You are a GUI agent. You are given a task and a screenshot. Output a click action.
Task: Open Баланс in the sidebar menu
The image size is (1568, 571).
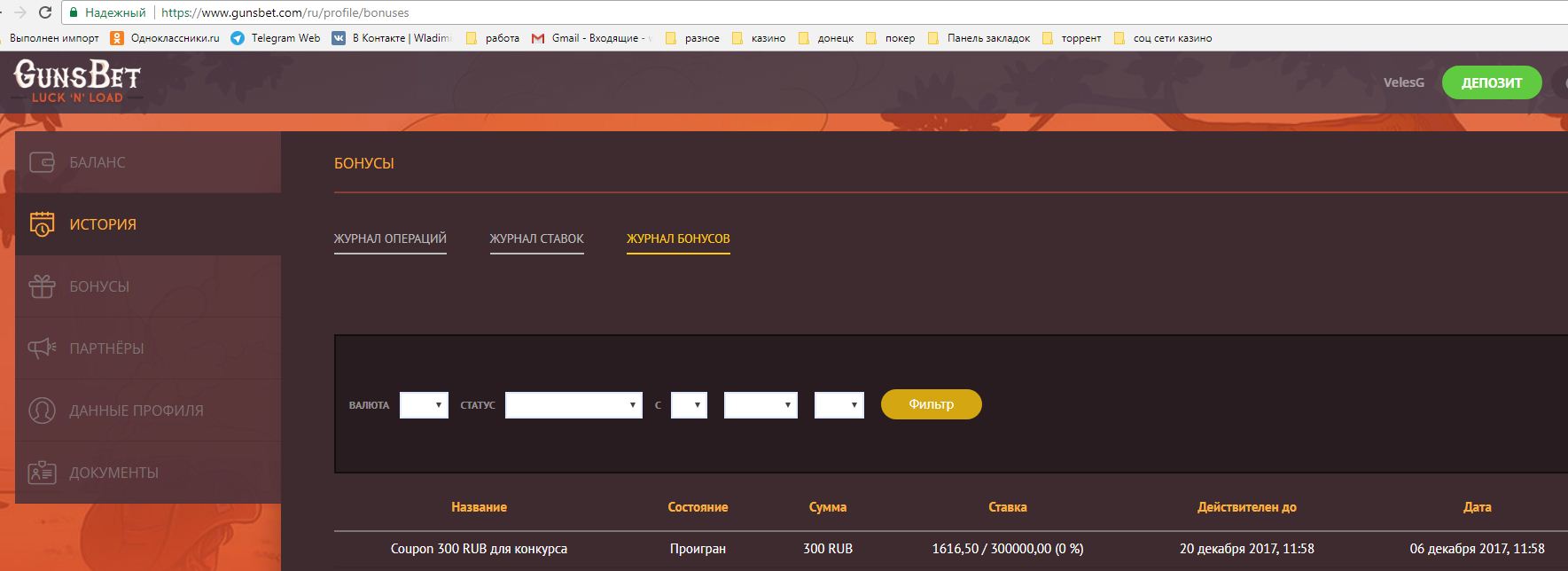[x=148, y=162]
